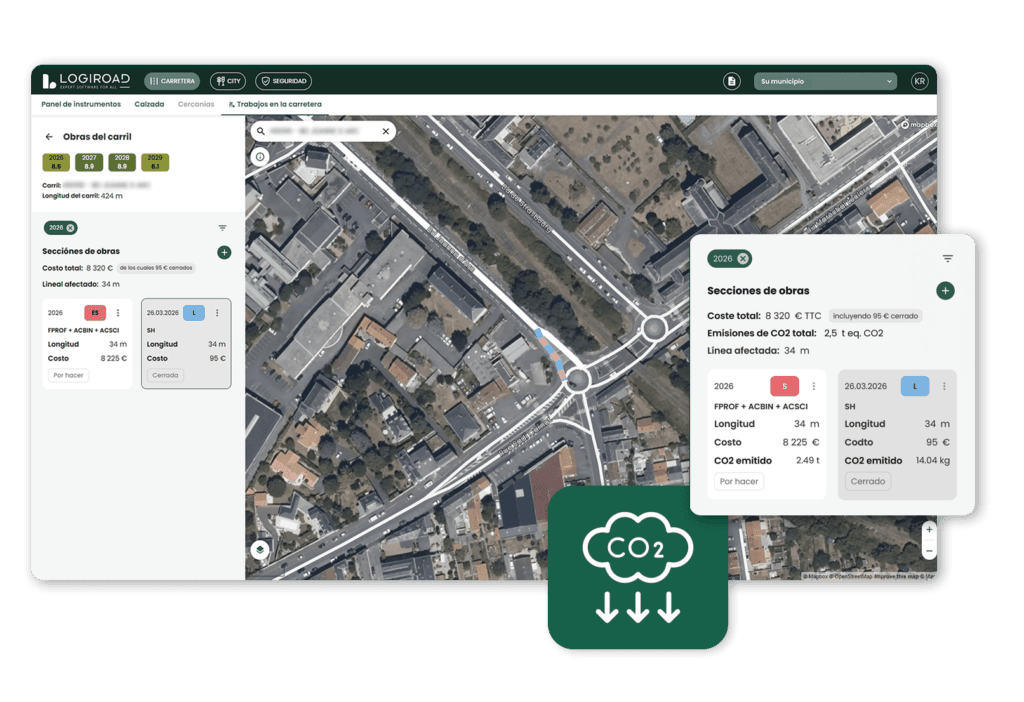This screenshot has height=702, width=1024.
Task: Open three-dot menu of left 26.03.2026 card
Action: click(217, 313)
